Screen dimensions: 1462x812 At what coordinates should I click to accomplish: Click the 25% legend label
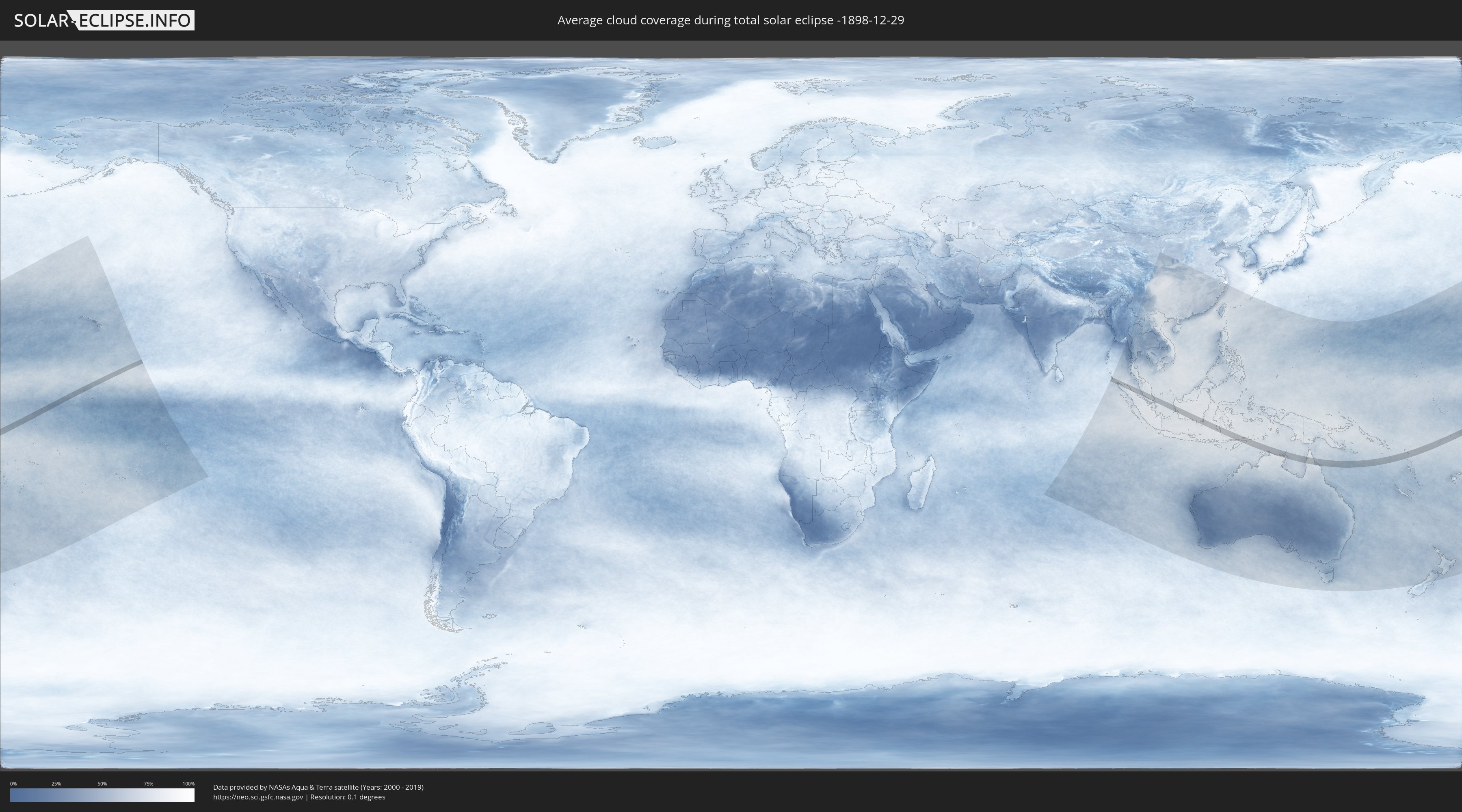56,784
